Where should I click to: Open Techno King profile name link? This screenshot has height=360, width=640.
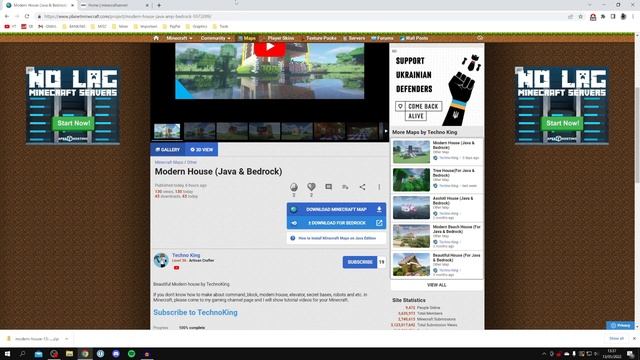(186, 255)
